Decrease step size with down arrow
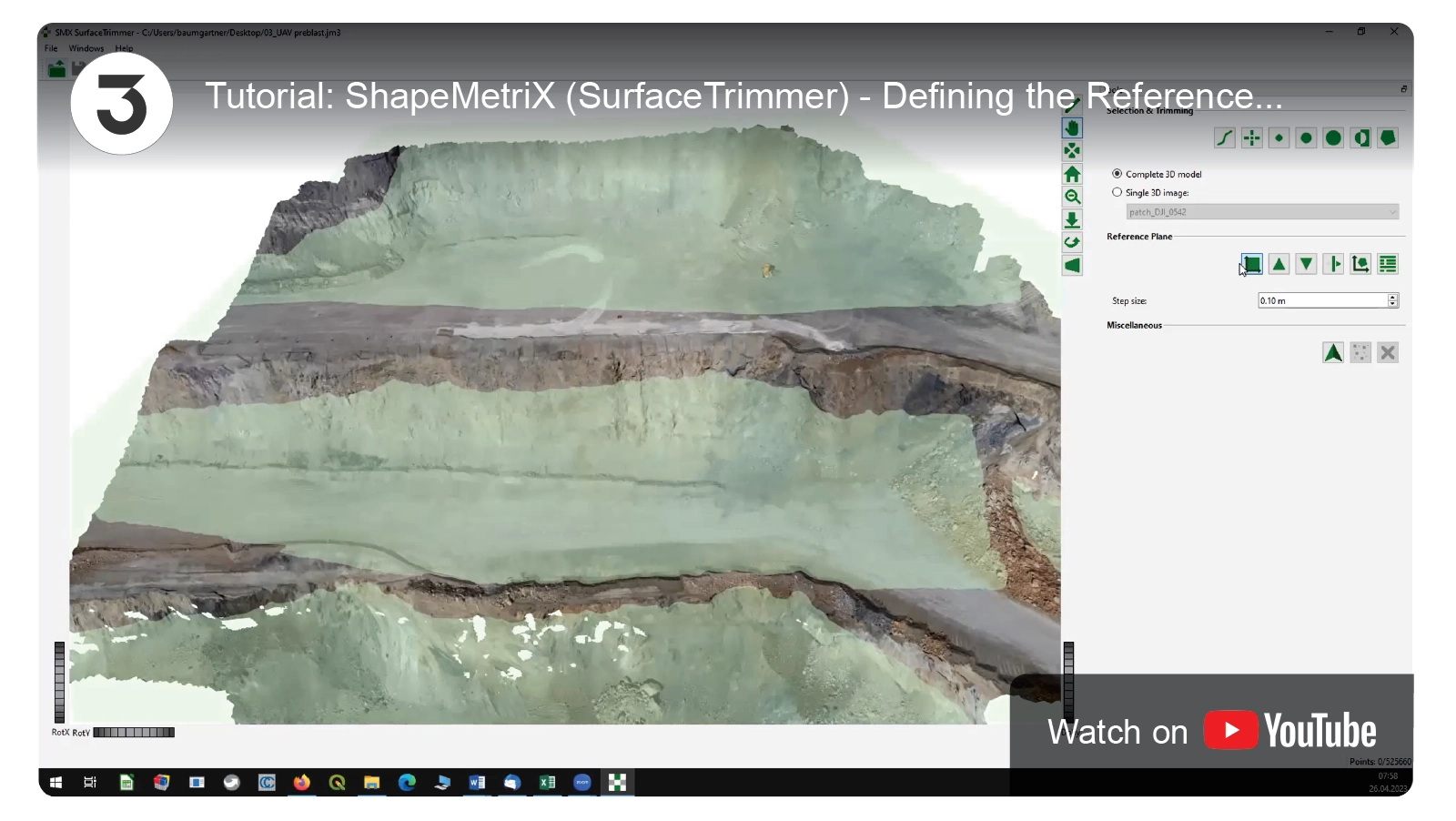 click(1392, 304)
